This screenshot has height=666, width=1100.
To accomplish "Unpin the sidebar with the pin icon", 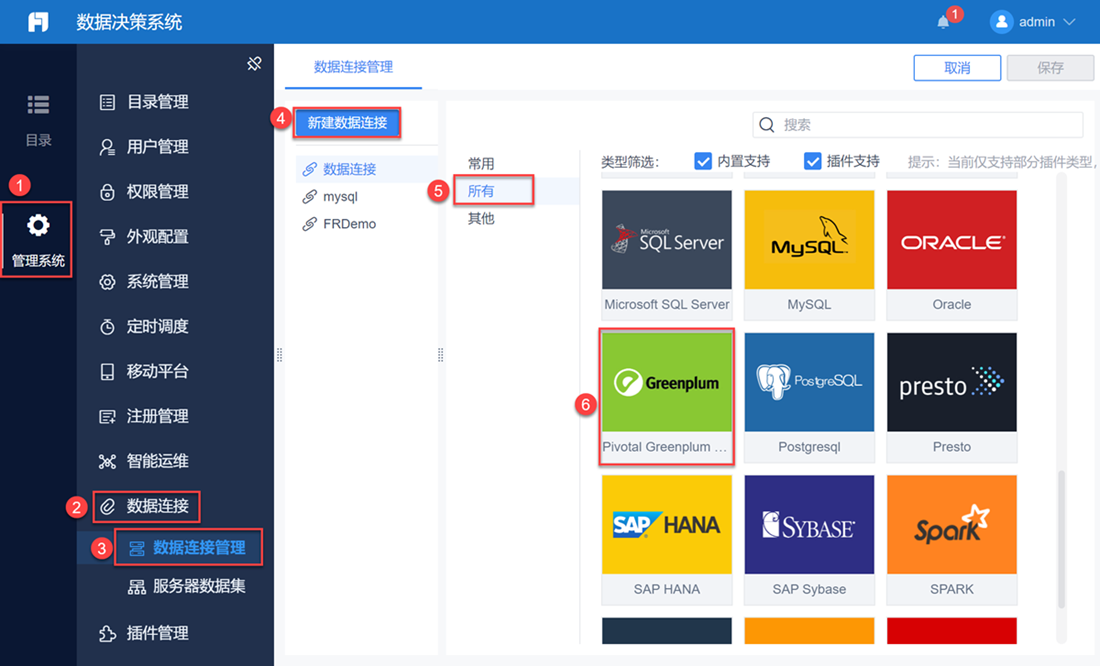I will pos(254,64).
